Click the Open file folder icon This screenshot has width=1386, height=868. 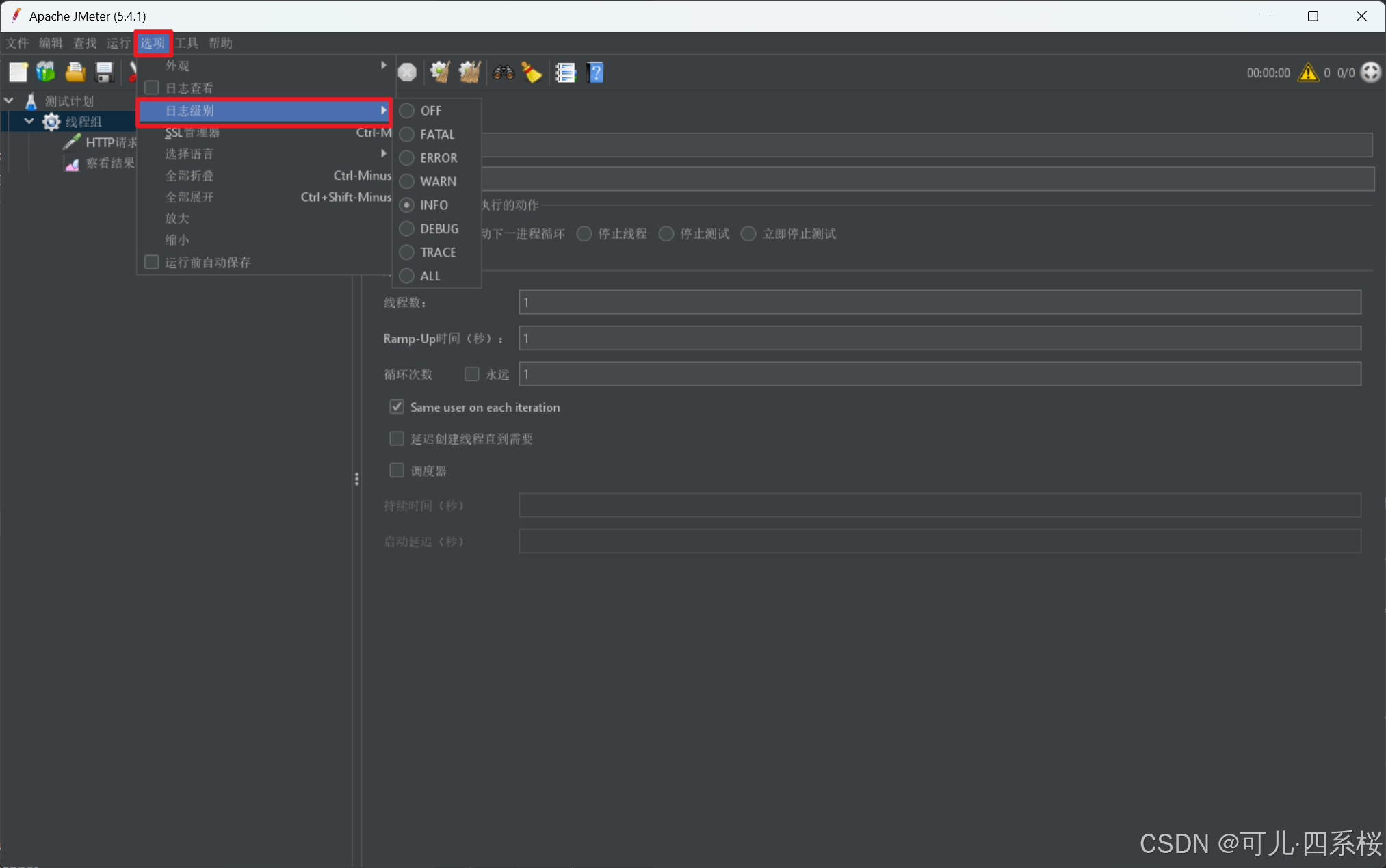(x=75, y=72)
